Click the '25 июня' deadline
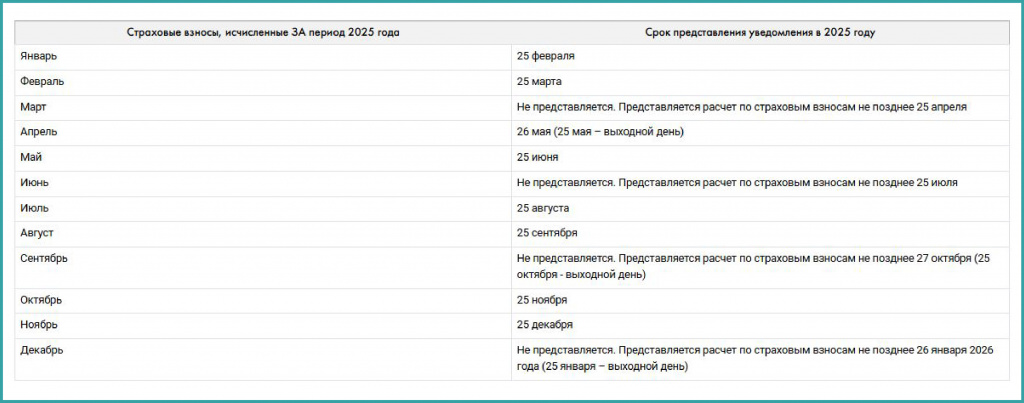1024x403 pixels. tap(537, 158)
